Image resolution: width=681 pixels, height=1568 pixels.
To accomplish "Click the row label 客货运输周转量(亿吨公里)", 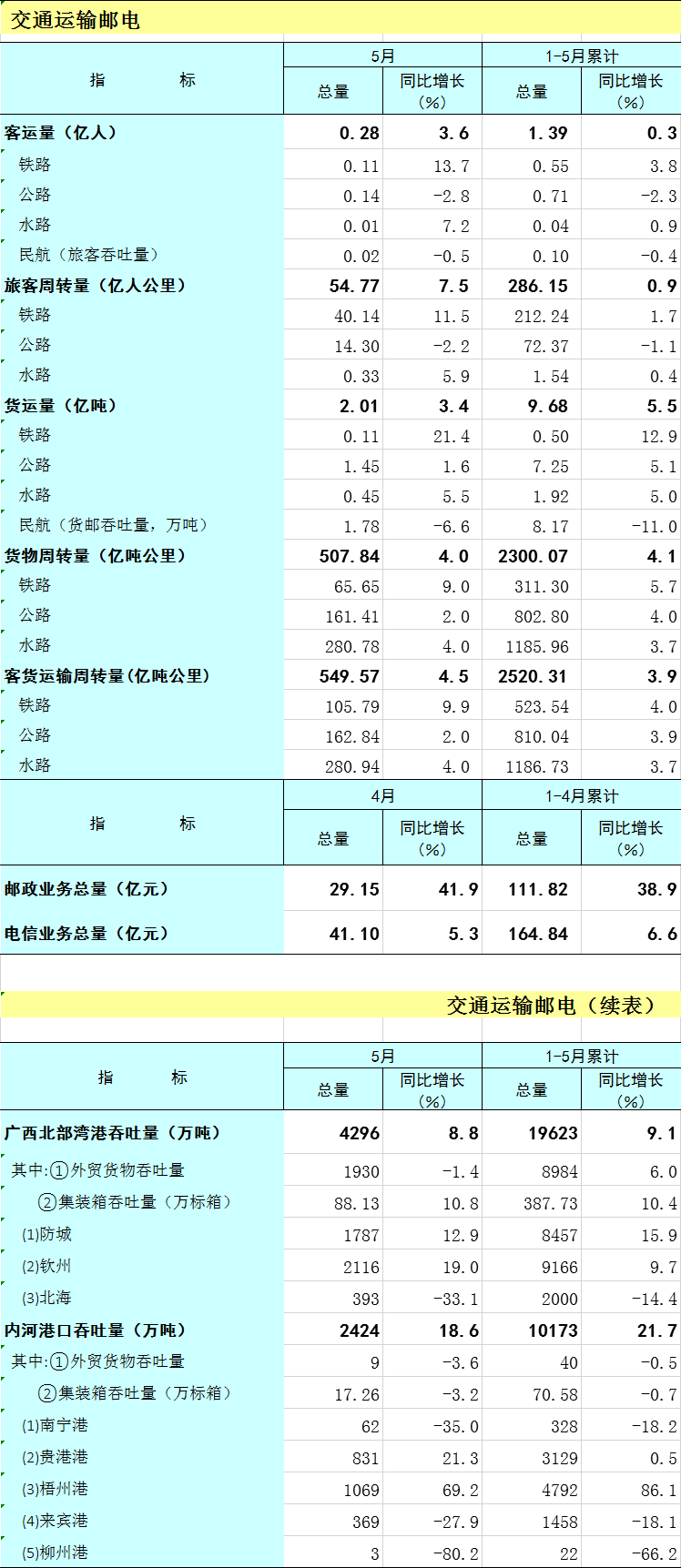I will pyautogui.click(x=107, y=676).
